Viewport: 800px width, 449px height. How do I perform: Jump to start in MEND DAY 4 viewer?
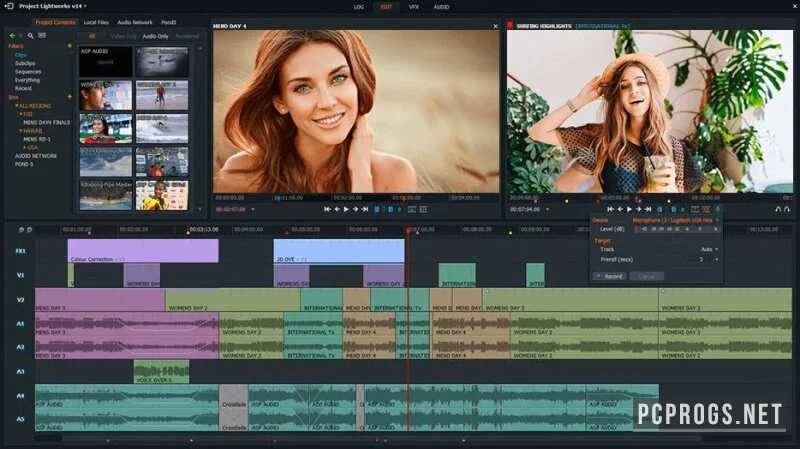[x=327, y=209]
